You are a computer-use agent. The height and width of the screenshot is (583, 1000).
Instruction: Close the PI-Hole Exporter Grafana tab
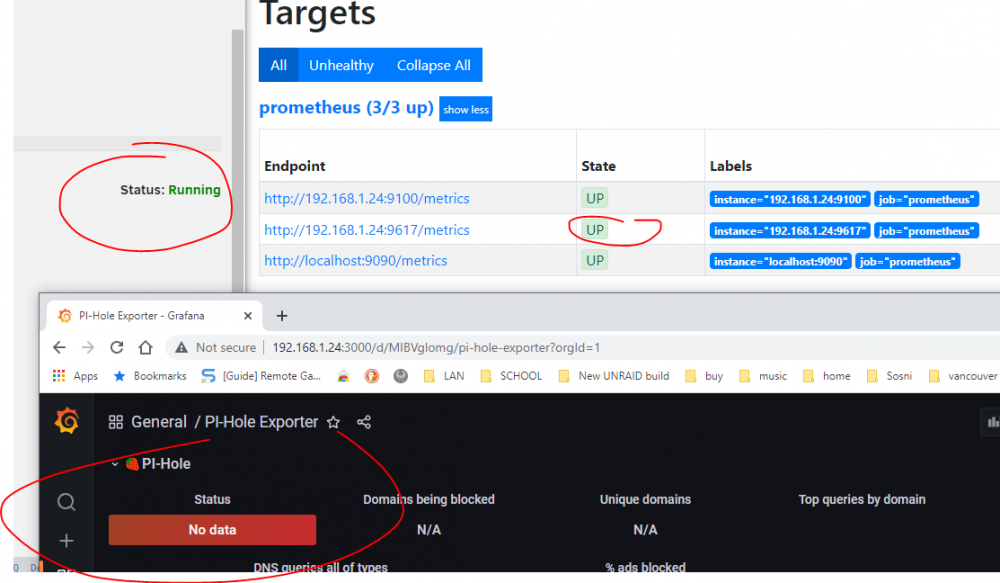(248, 316)
